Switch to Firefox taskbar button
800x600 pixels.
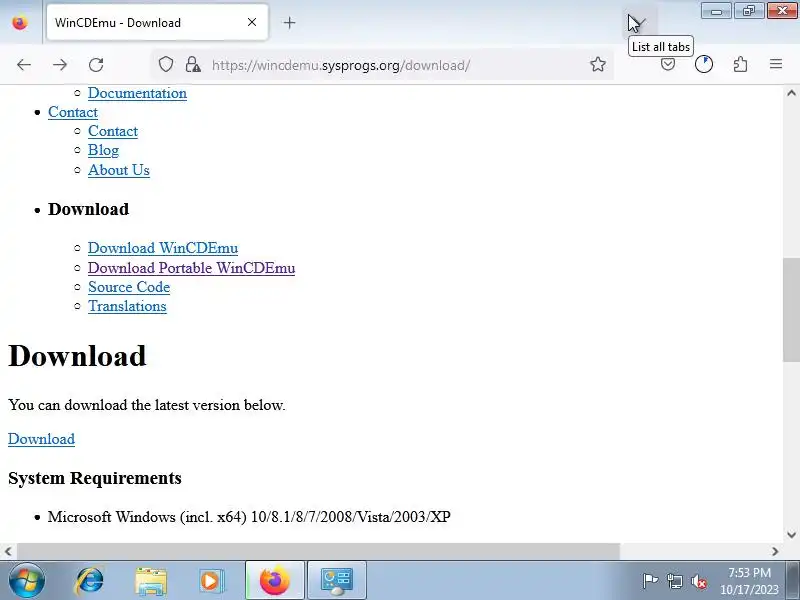pos(274,581)
